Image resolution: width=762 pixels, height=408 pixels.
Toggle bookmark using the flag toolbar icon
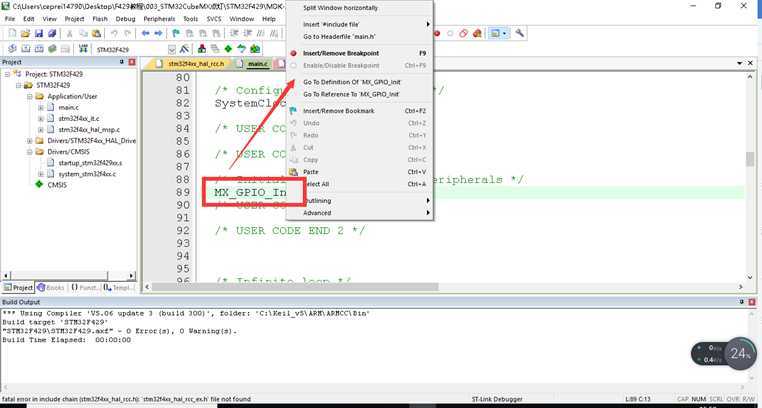[x=176, y=34]
